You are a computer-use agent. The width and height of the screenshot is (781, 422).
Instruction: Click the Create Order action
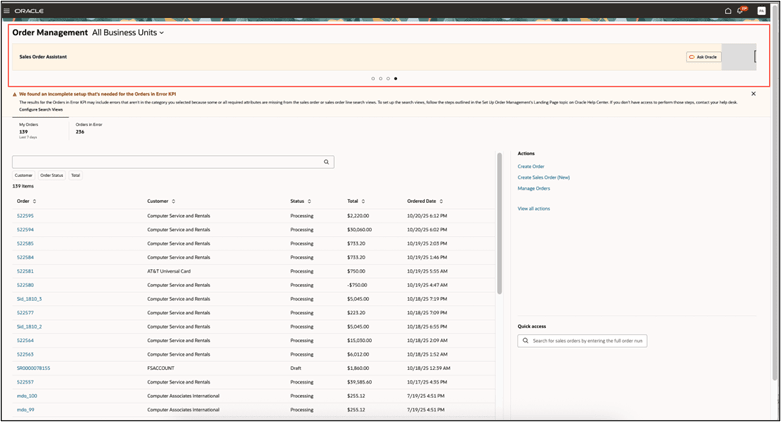[531, 166]
